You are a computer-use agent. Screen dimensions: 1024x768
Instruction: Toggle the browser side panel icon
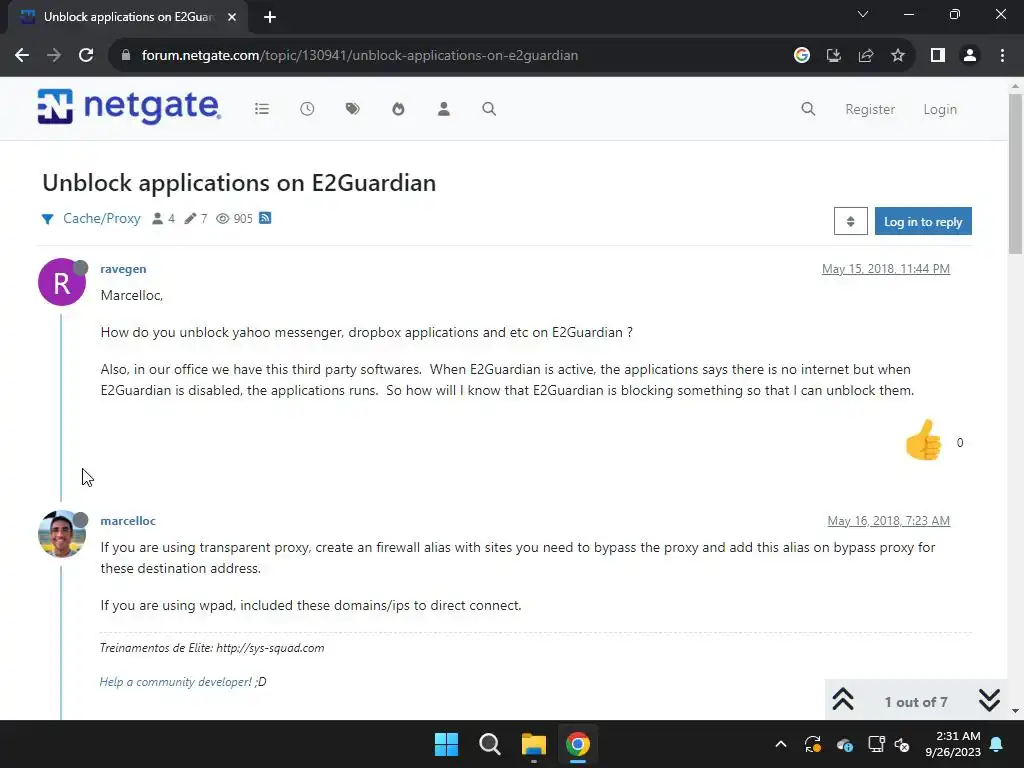938,56
